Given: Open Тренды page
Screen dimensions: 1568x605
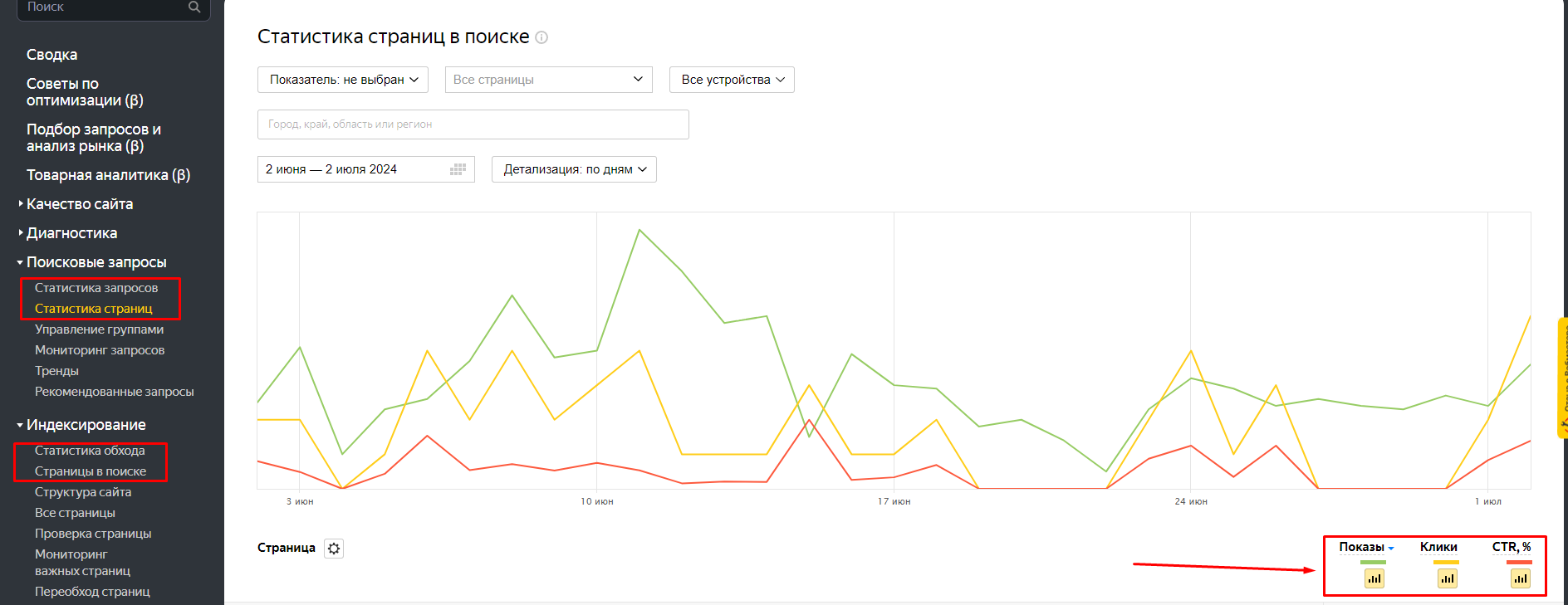Looking at the screenshot, I should (56, 371).
